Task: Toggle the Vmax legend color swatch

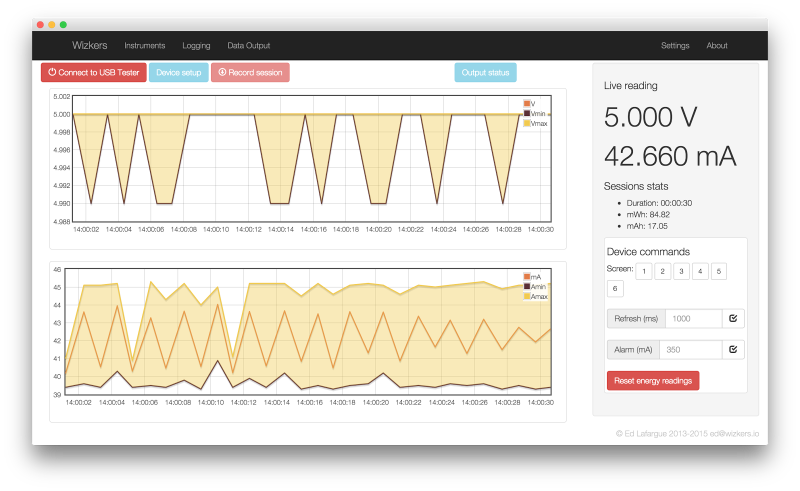Action: tap(527, 124)
